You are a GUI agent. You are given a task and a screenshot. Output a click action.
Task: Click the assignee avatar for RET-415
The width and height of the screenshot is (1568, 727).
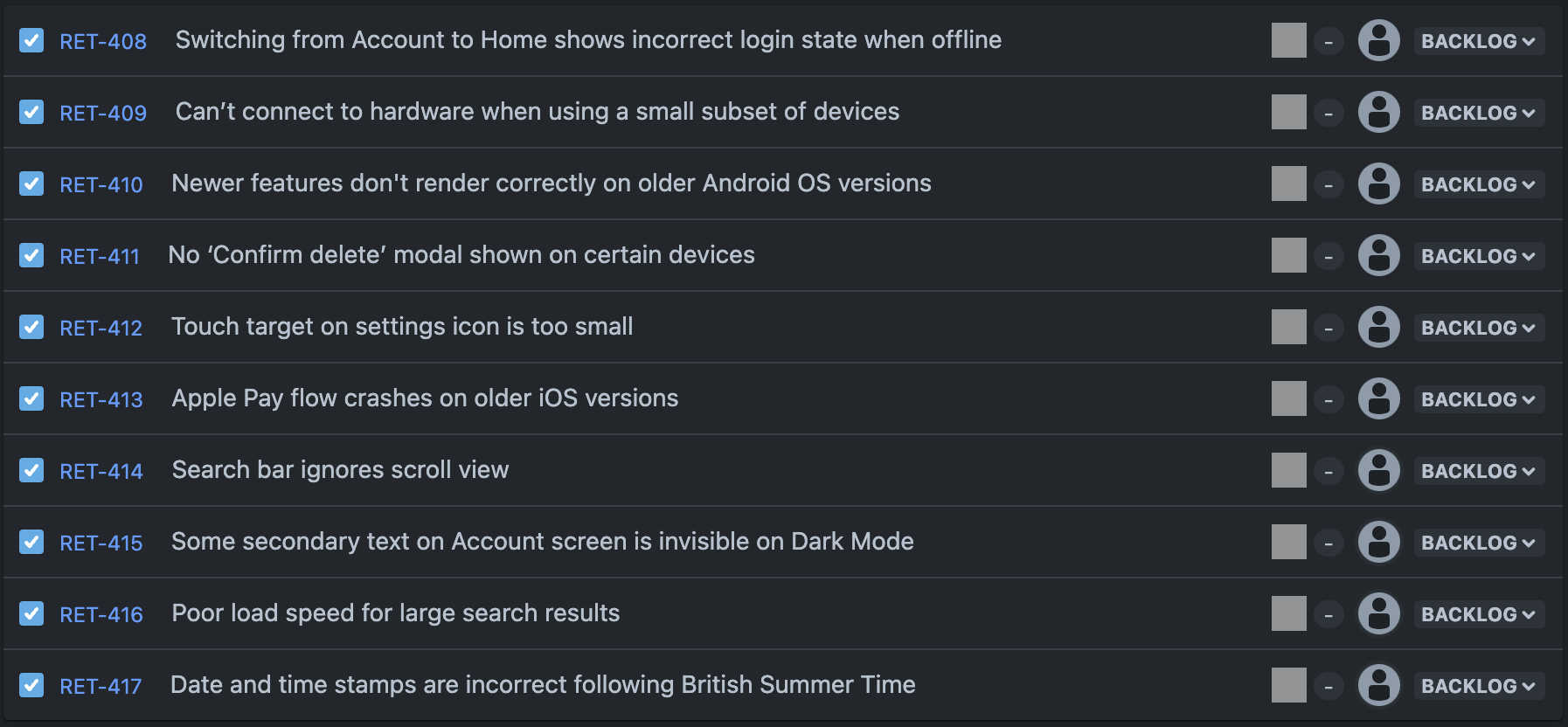point(1379,542)
